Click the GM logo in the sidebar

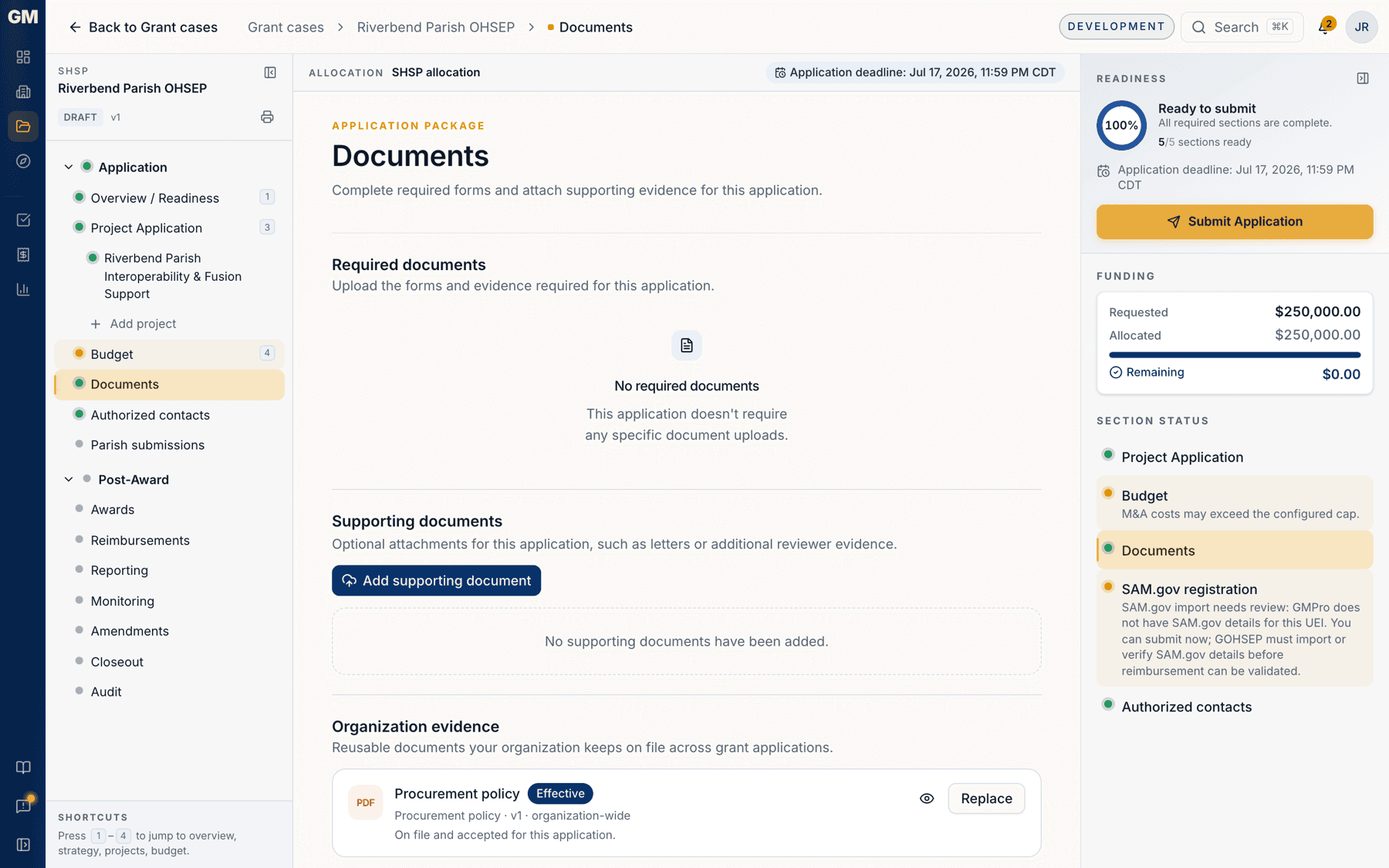click(22, 16)
